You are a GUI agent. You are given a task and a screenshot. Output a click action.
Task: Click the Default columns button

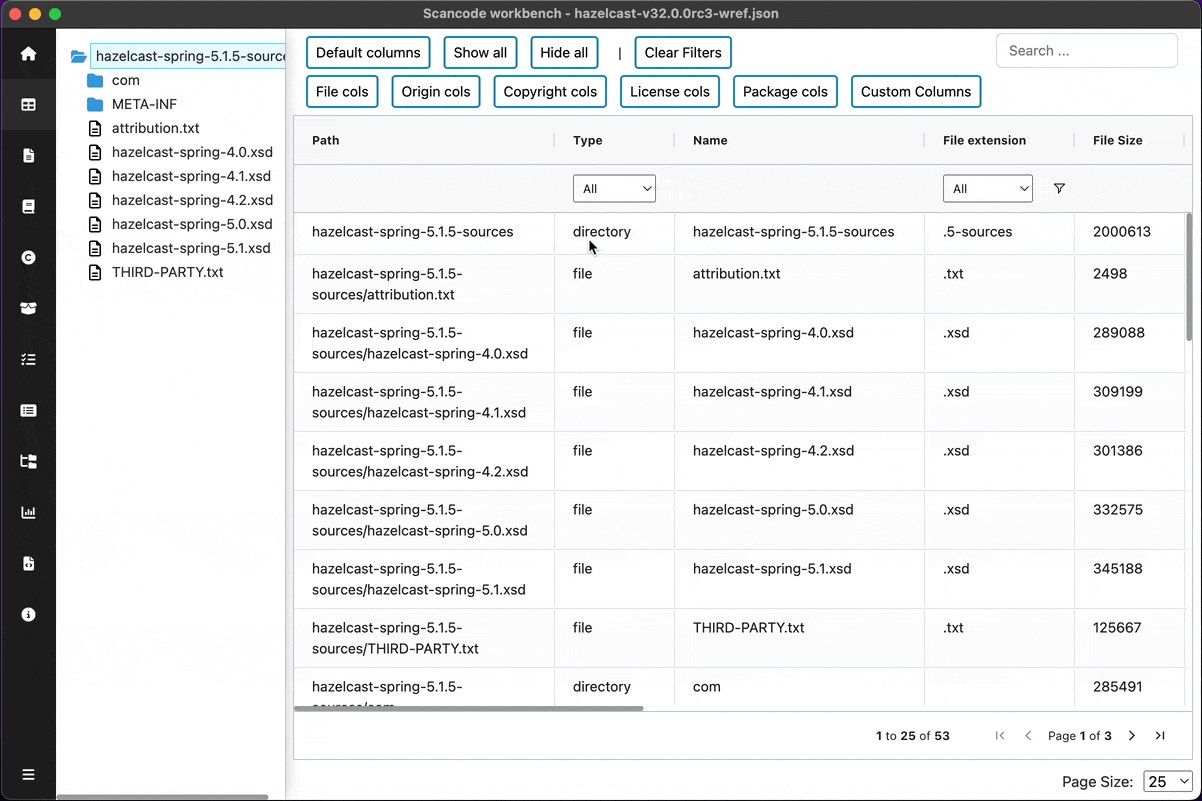368,53
